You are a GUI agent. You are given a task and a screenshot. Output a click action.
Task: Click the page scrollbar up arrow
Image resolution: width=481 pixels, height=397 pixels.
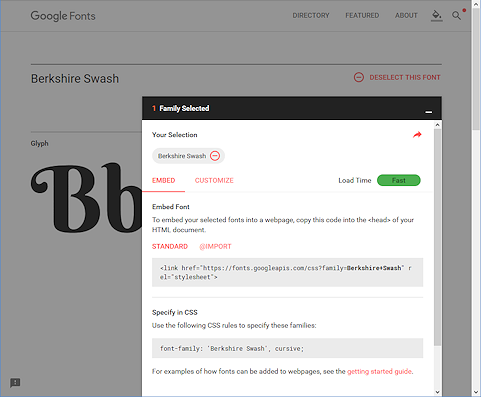pyautogui.click(x=476, y=4)
